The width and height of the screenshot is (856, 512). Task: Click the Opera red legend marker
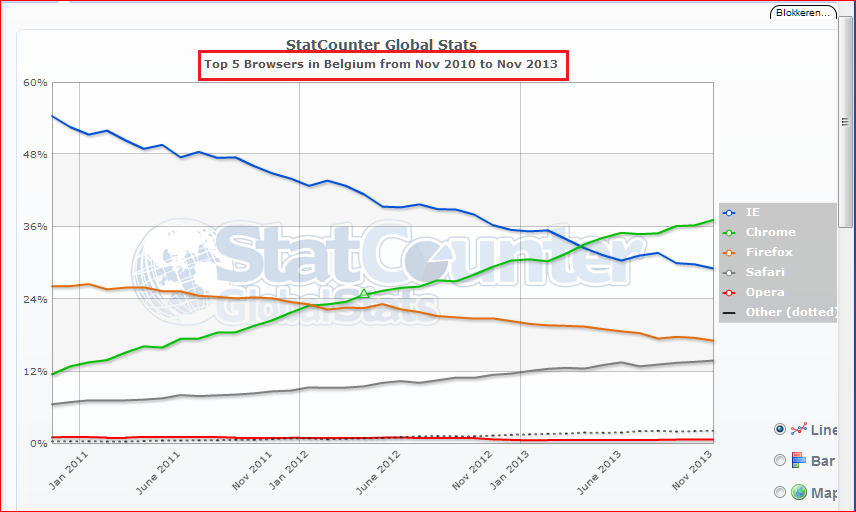729,293
